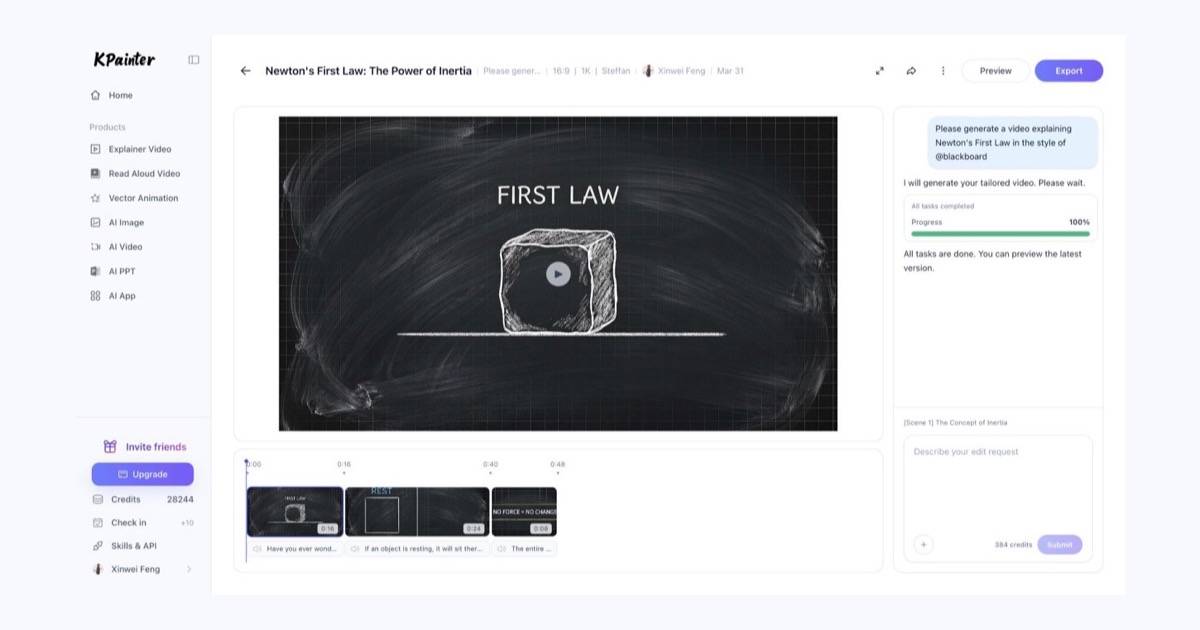Image resolution: width=1200 pixels, height=630 pixels.
Task: Click the Upgrade button
Action: tap(143, 474)
